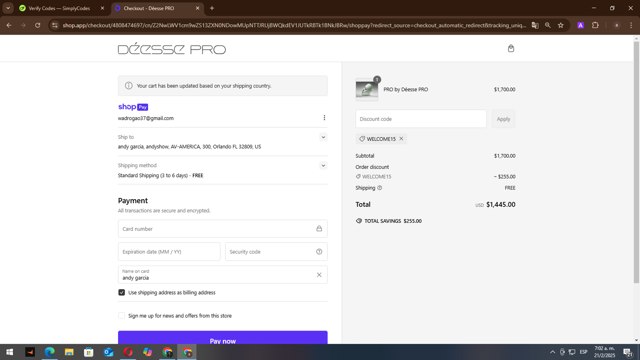Open the tab search dropdown

pos(8,8)
